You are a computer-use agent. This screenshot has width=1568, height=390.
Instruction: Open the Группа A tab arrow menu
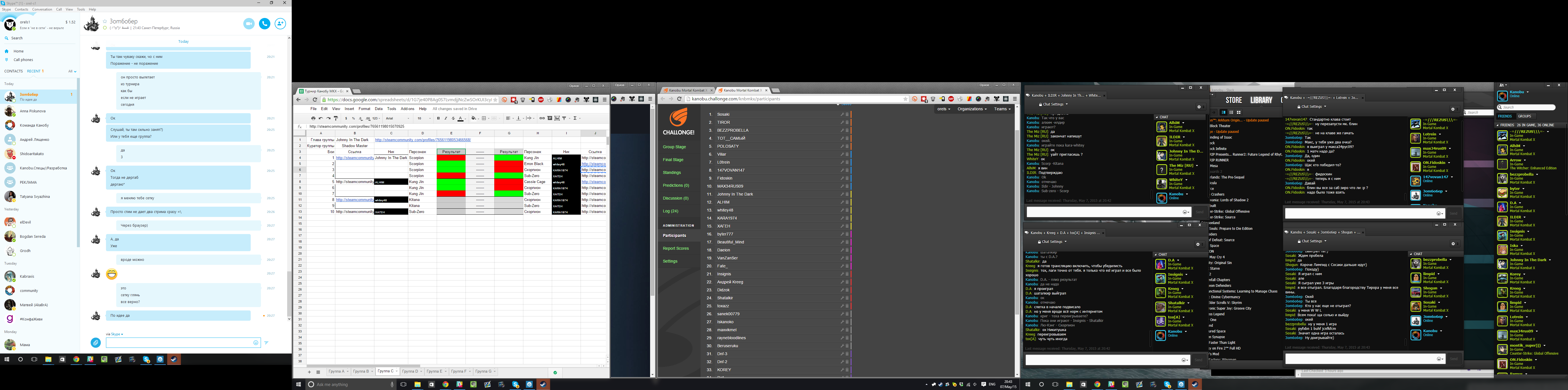tap(348, 371)
